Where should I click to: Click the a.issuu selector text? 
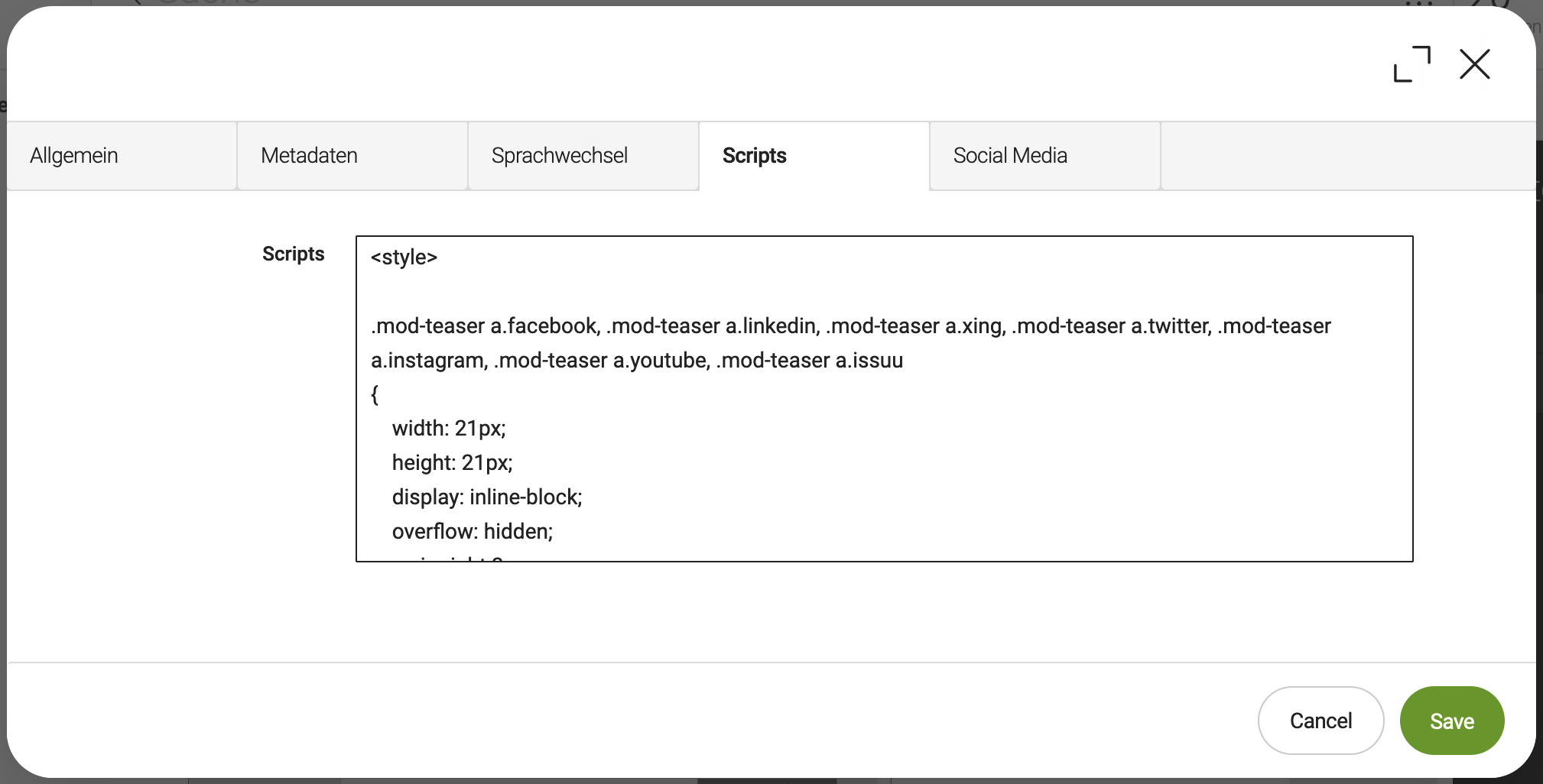click(x=869, y=361)
